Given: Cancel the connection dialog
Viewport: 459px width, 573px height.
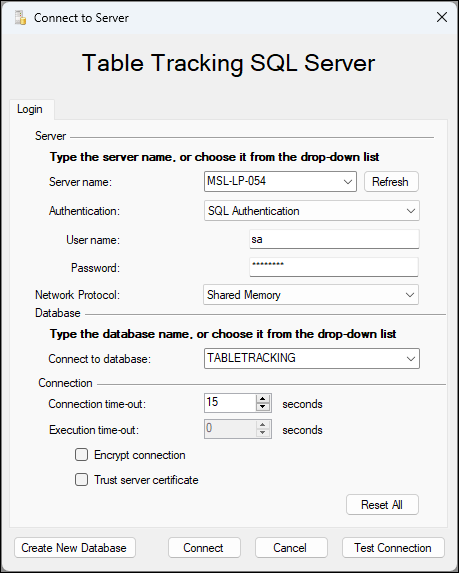Looking at the screenshot, I should pos(291,548).
